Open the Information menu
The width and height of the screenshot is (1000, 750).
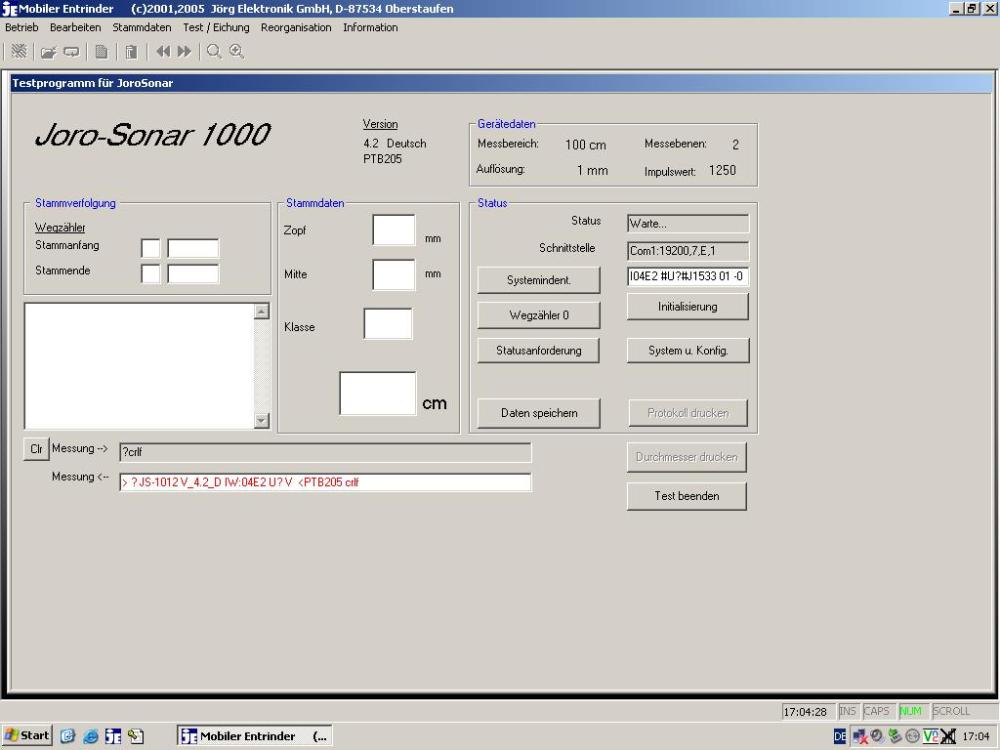(x=371, y=27)
